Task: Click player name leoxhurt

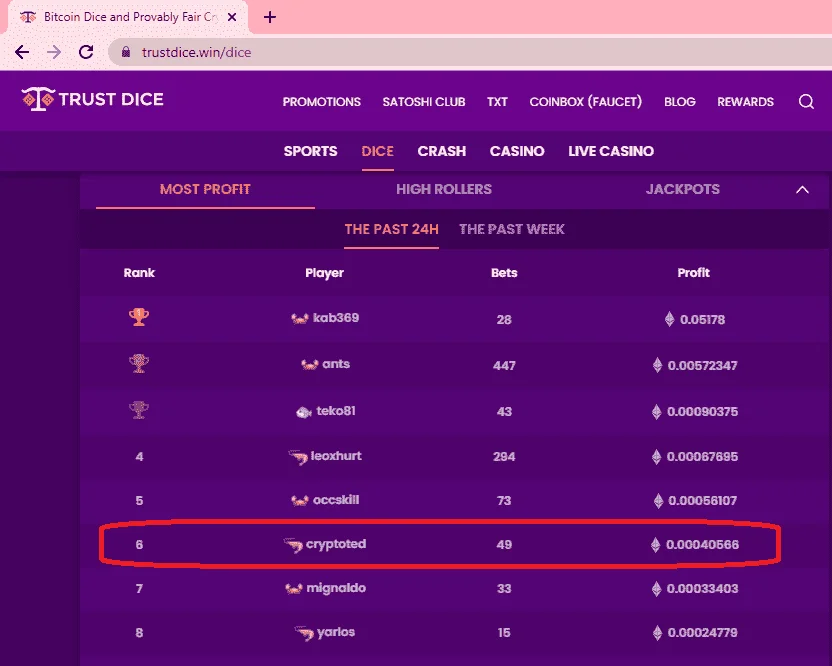Action: click(336, 456)
